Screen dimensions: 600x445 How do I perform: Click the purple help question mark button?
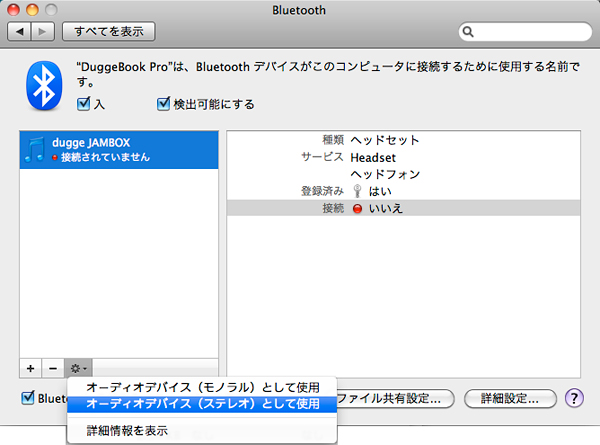click(x=574, y=398)
